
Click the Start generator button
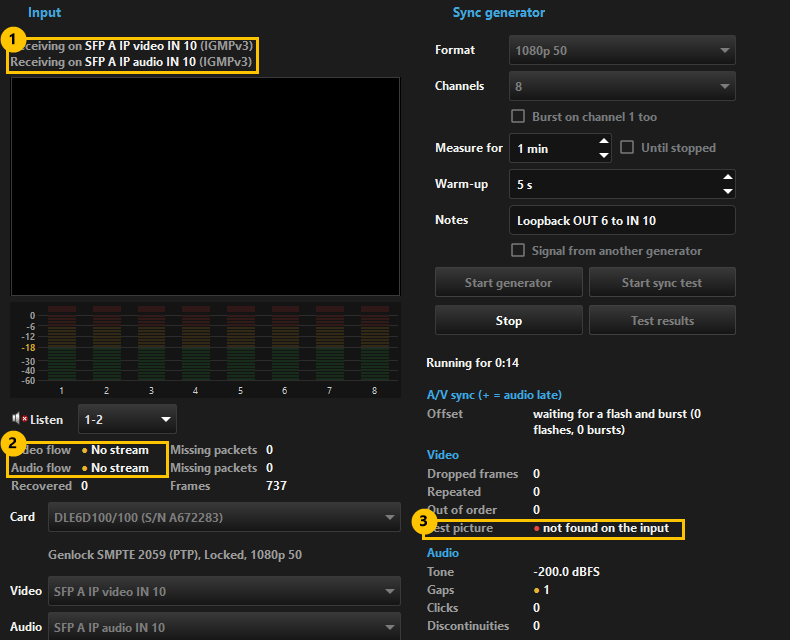point(508,283)
